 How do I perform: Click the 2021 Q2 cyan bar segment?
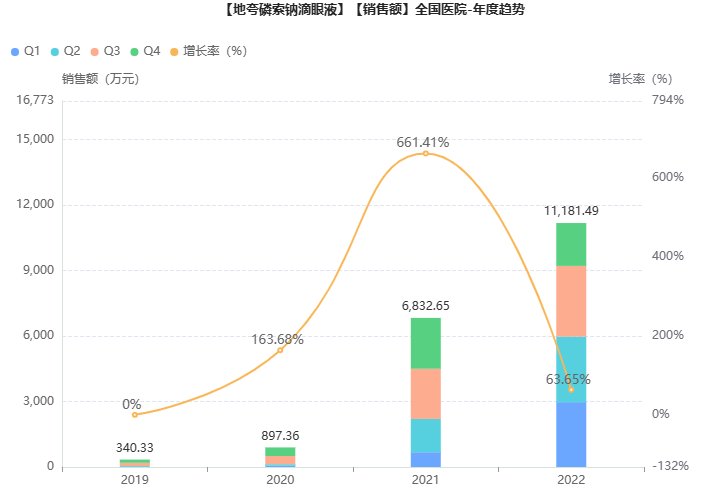click(x=426, y=436)
